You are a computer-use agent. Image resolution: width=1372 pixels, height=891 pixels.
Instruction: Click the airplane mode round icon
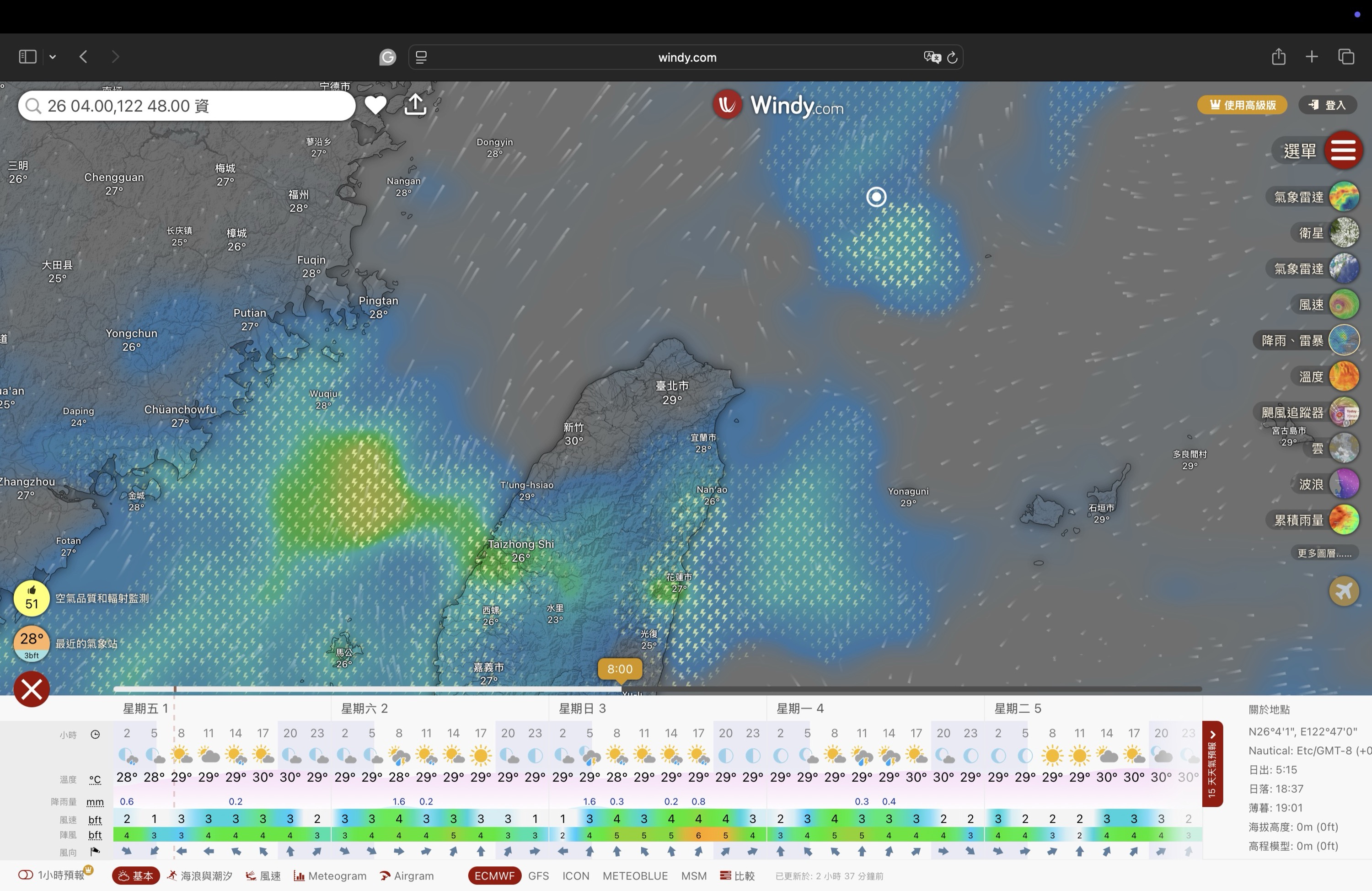point(1344,591)
